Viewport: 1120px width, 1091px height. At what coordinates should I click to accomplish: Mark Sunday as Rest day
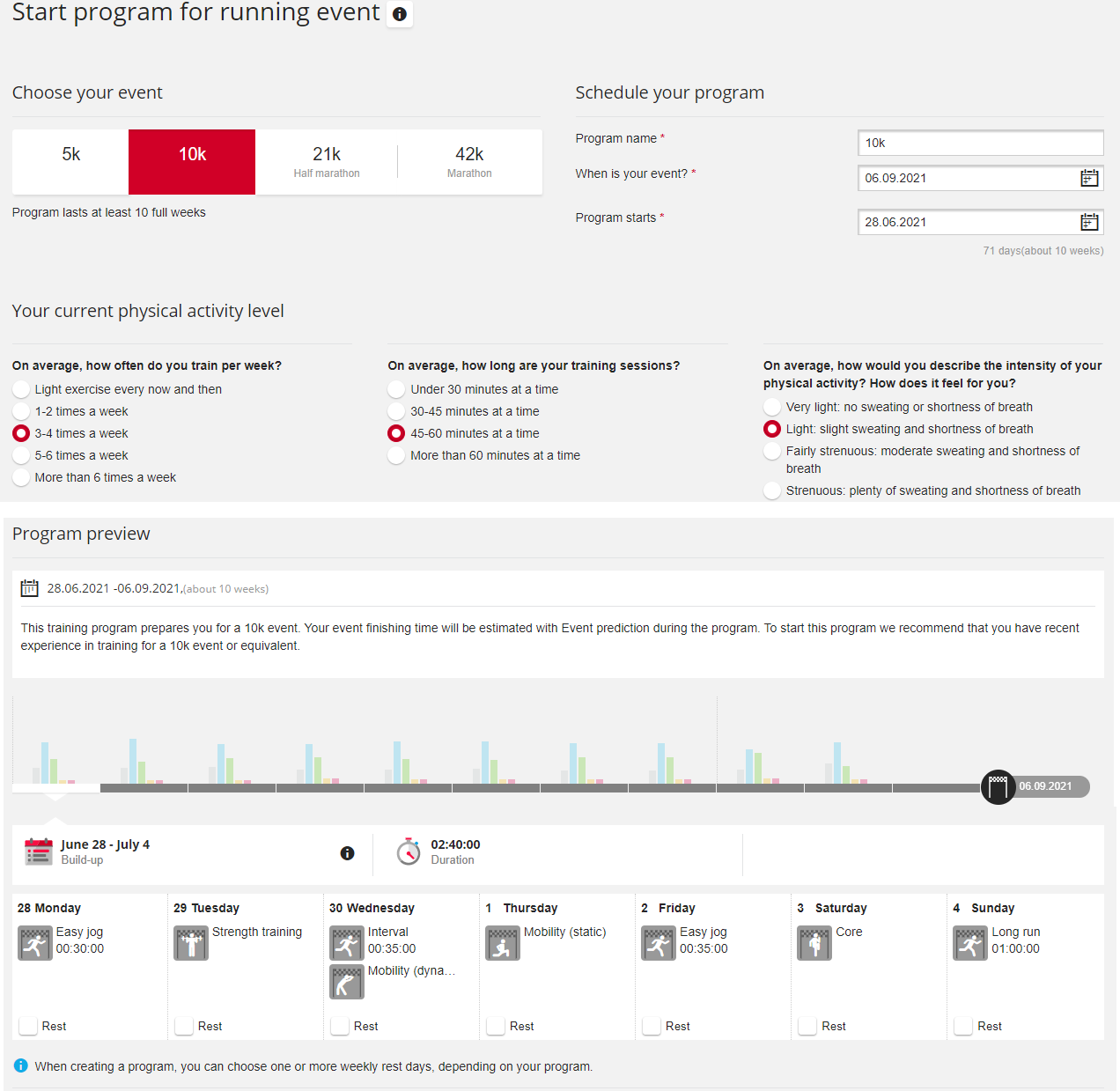[963, 1026]
